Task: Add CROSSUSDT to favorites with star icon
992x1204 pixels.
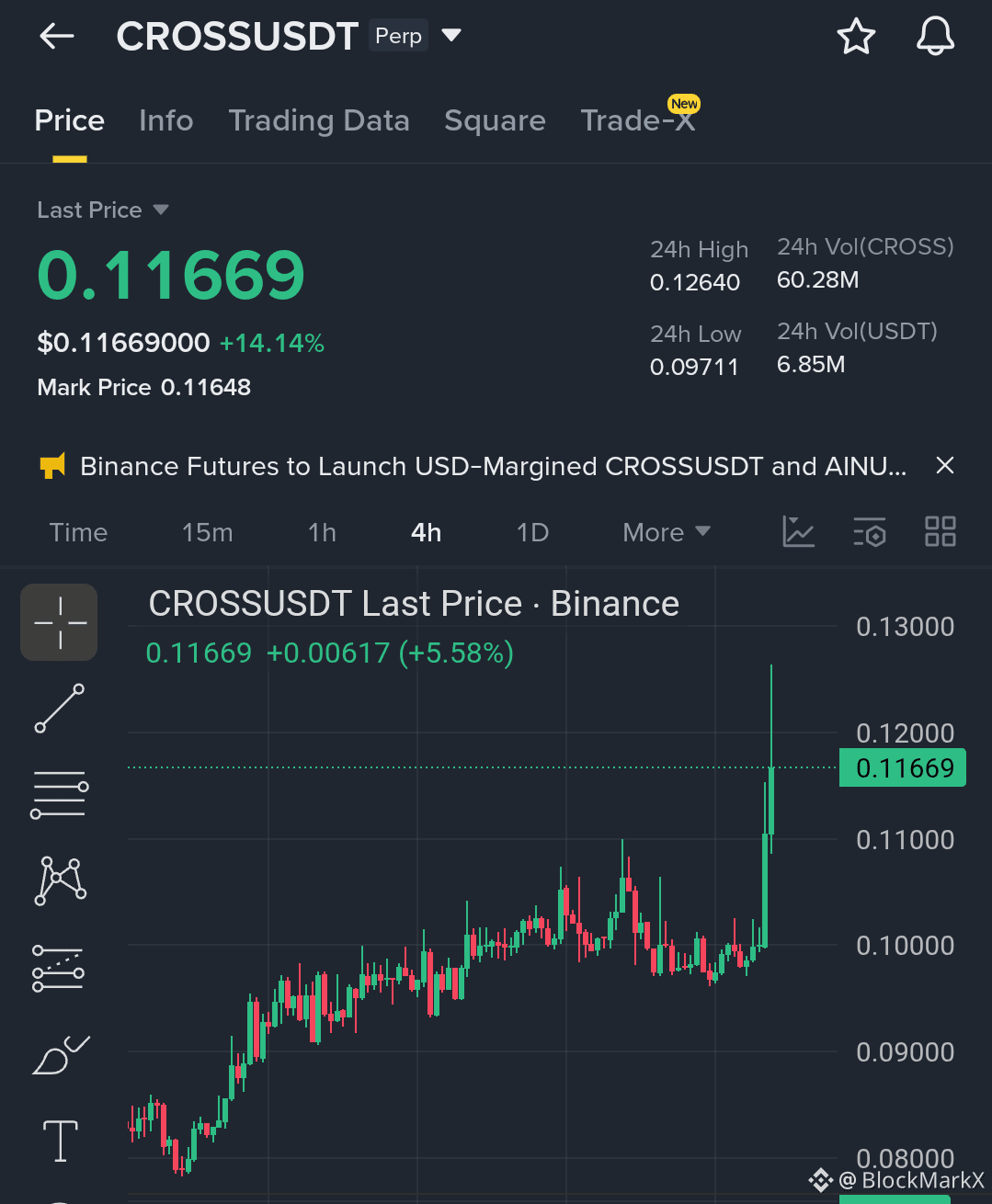Action: (x=856, y=37)
